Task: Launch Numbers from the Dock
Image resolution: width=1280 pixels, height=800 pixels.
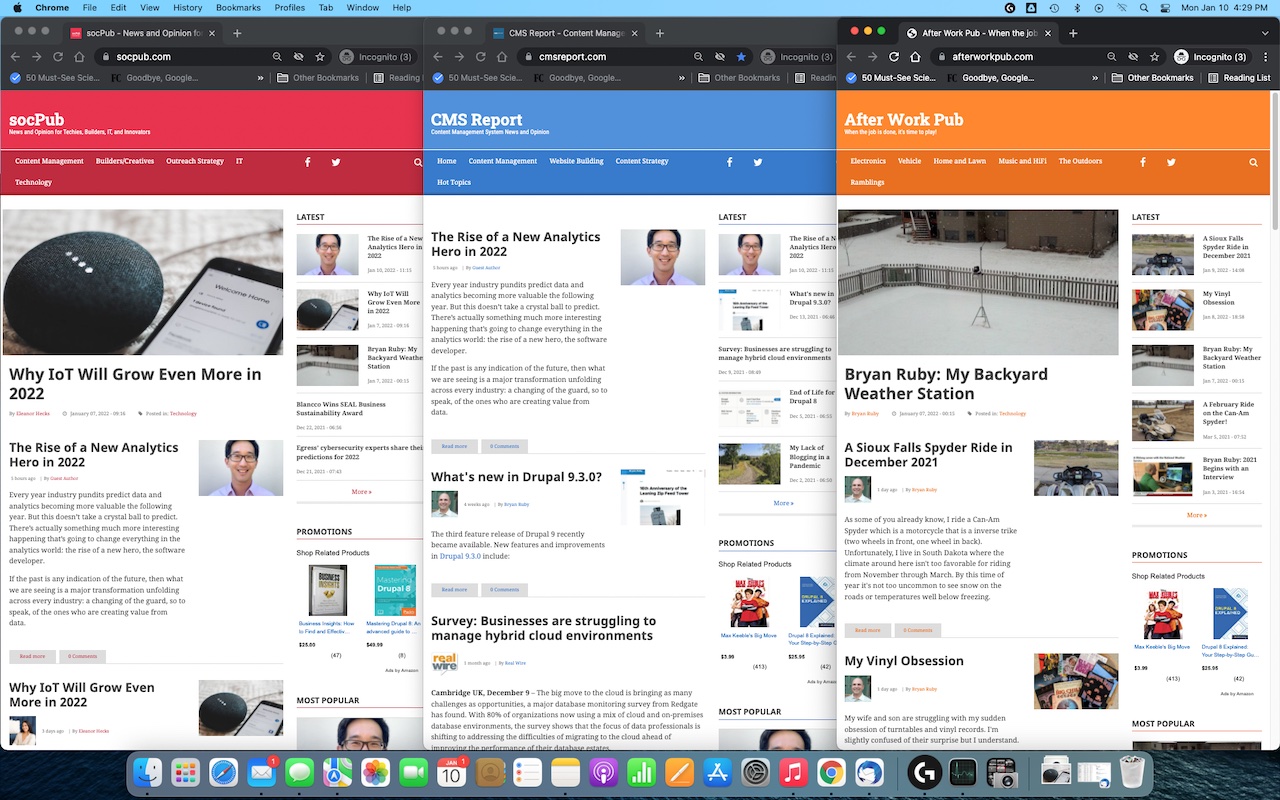Action: (x=641, y=772)
